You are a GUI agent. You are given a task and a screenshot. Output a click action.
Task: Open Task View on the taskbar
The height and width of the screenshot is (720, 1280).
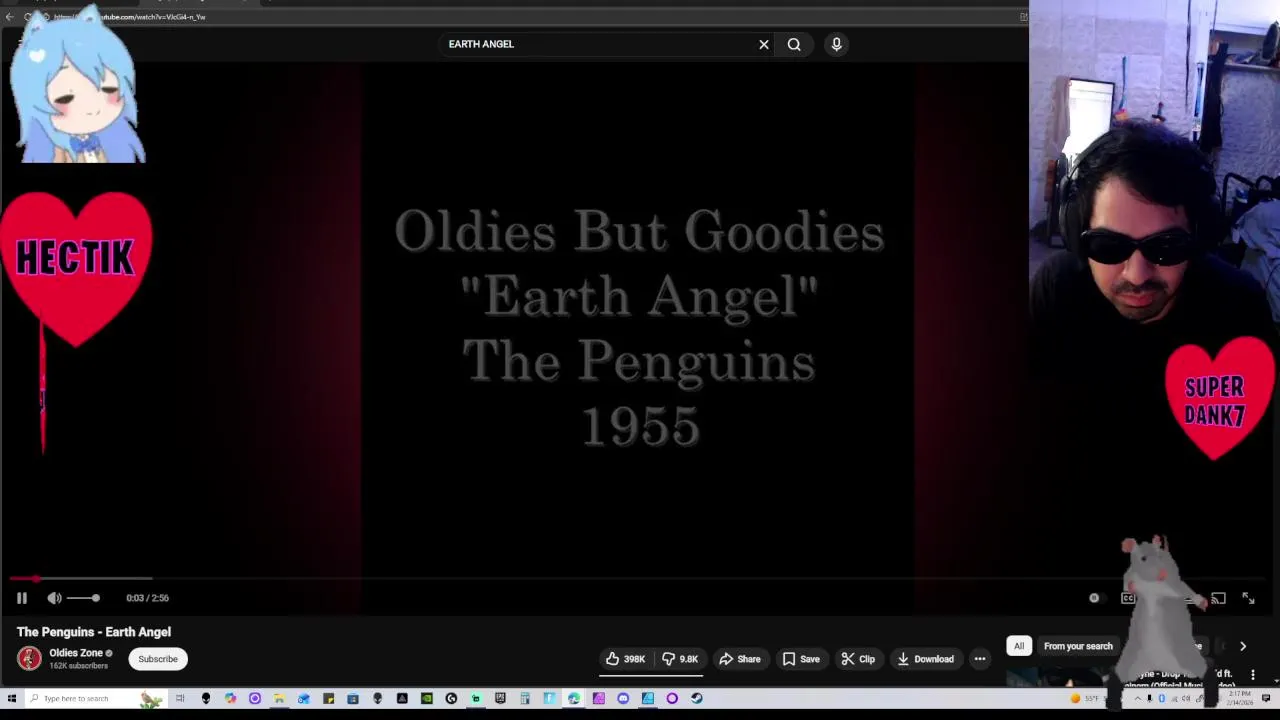tap(180, 698)
